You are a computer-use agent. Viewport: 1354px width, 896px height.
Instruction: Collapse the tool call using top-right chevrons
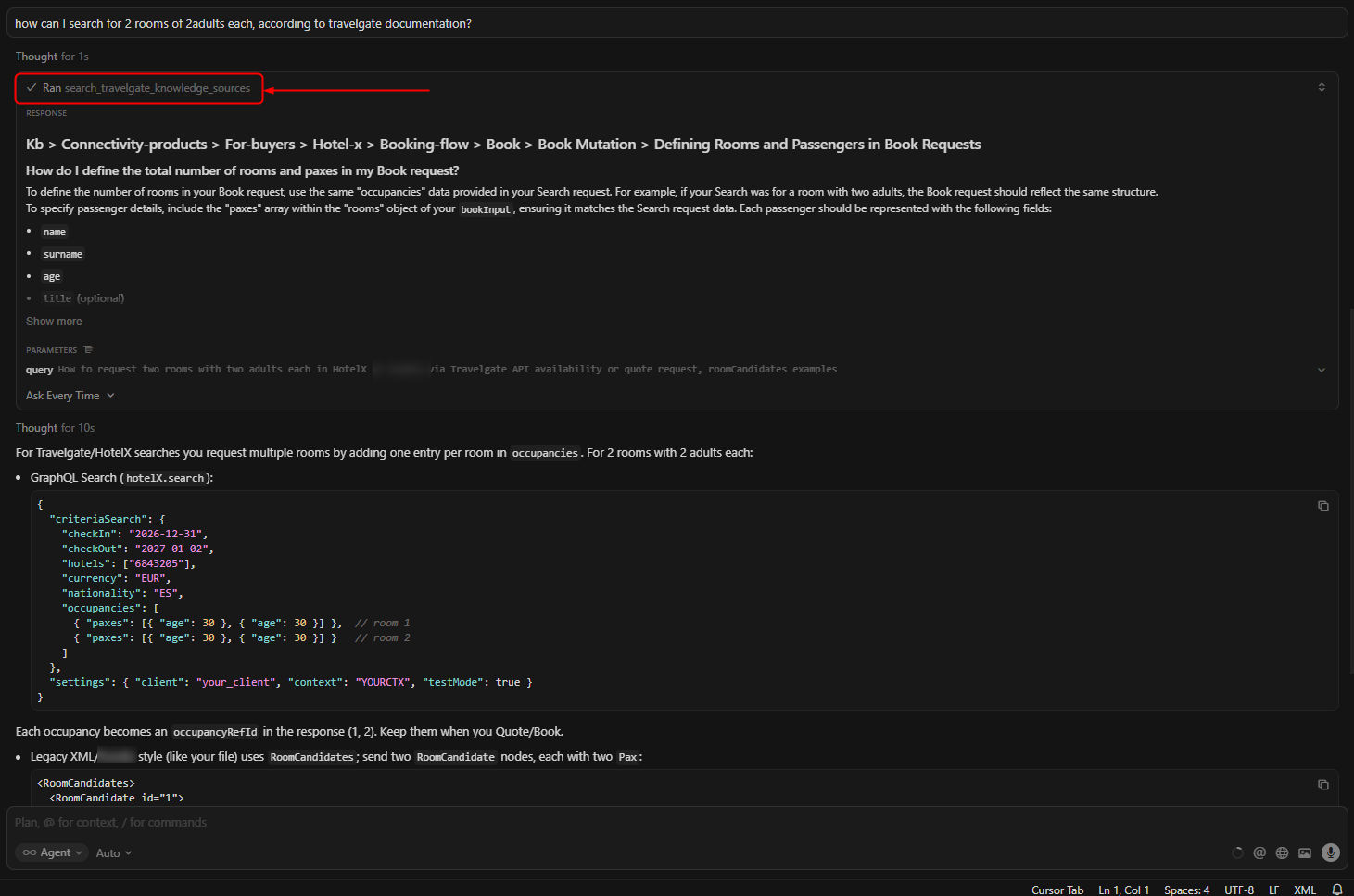click(1321, 87)
